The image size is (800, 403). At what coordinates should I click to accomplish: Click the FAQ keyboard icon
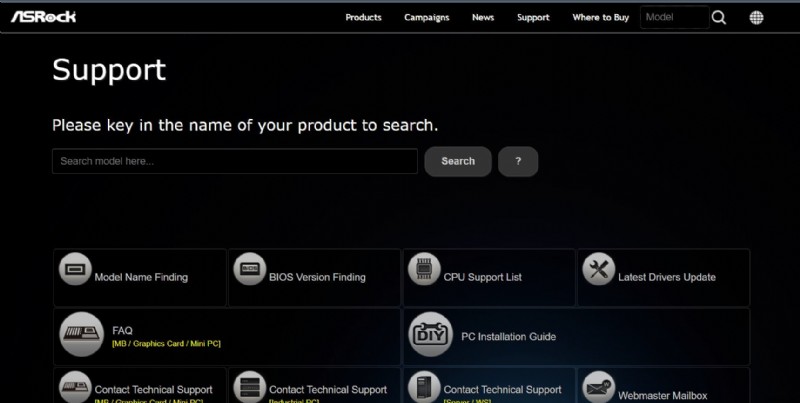click(x=82, y=334)
